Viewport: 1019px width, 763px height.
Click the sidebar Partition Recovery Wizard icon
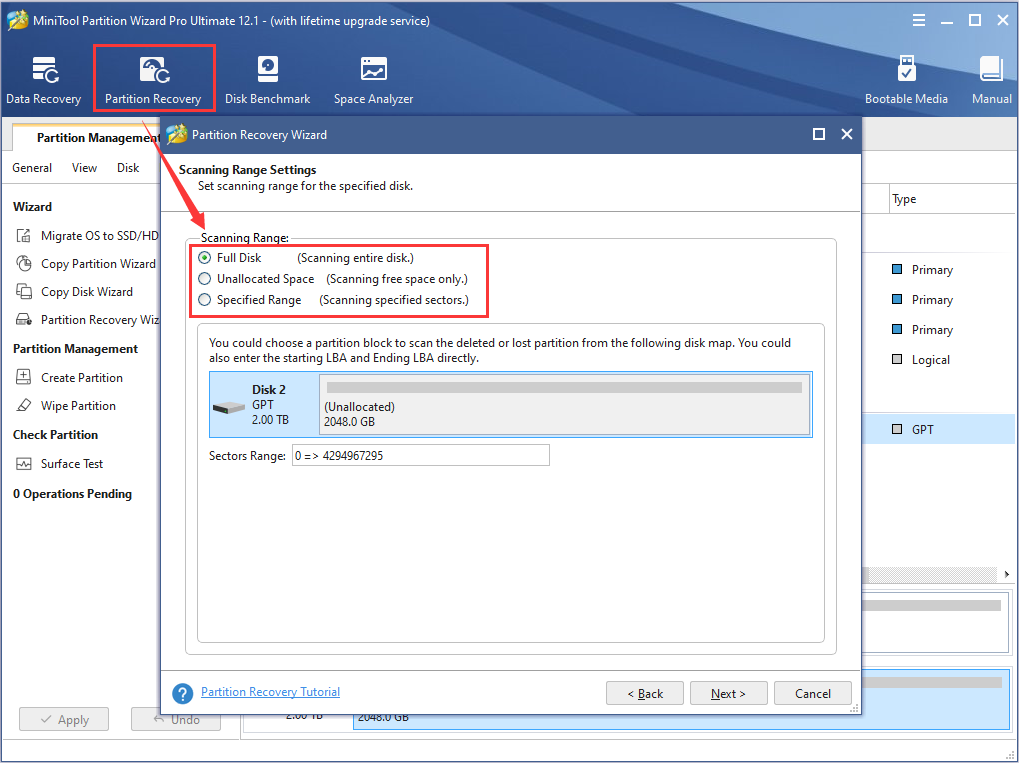click(x=24, y=319)
